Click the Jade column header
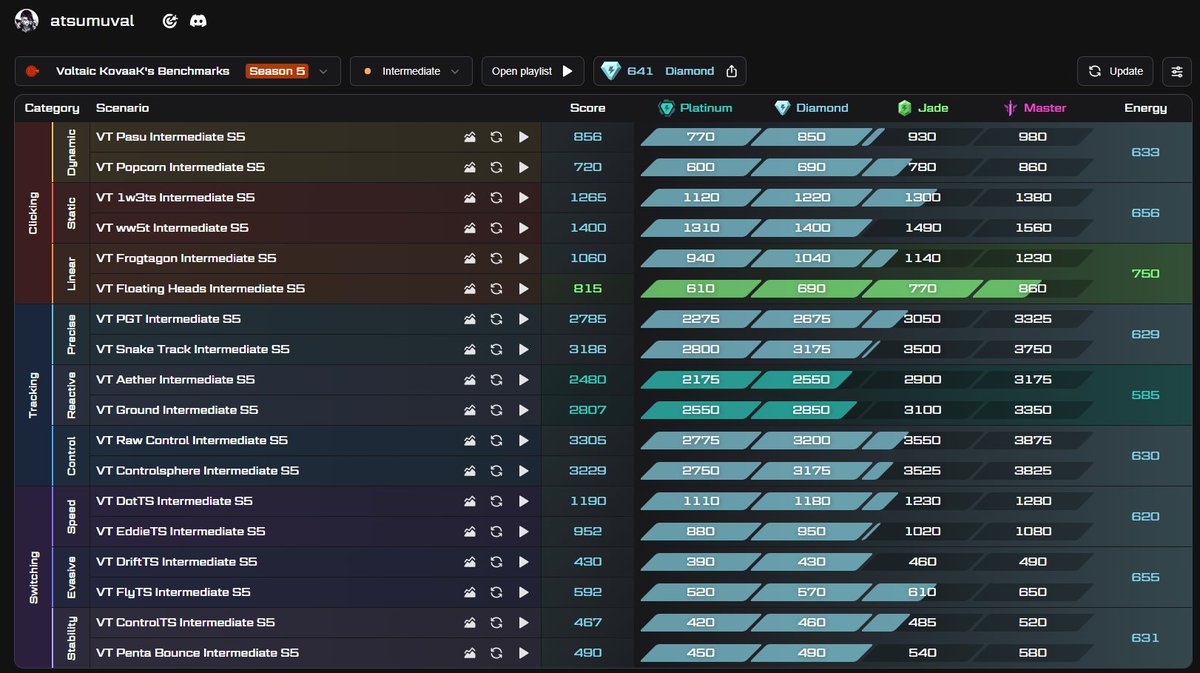1200x673 pixels. [x=922, y=108]
